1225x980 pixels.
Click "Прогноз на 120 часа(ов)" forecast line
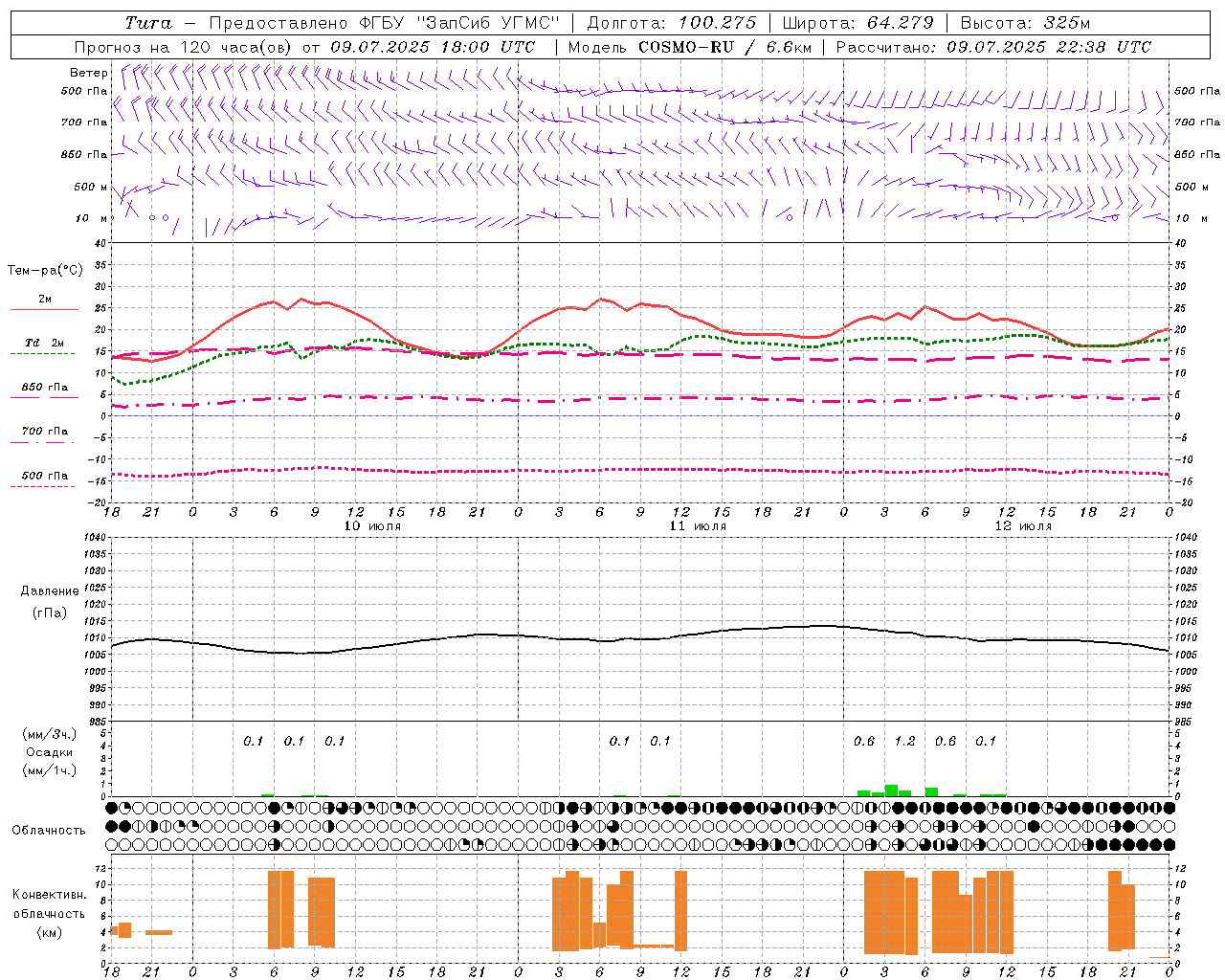183,46
